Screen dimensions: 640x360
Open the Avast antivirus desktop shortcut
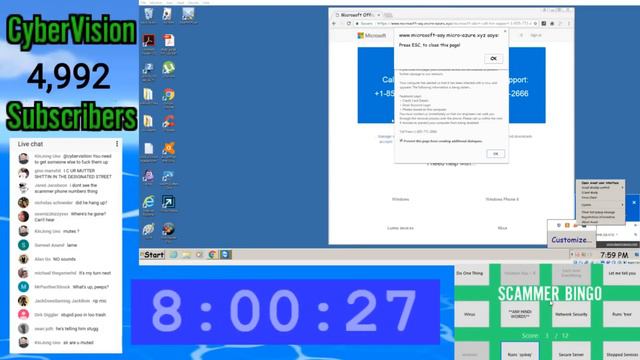[168, 151]
